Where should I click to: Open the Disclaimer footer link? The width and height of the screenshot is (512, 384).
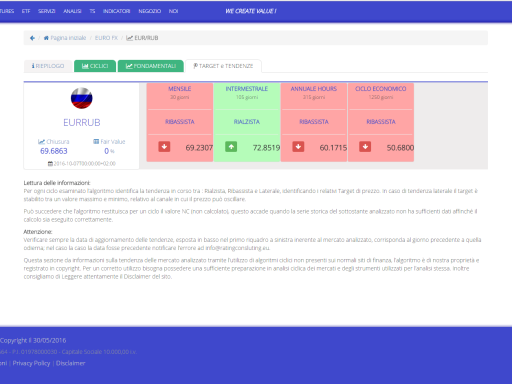(70, 363)
